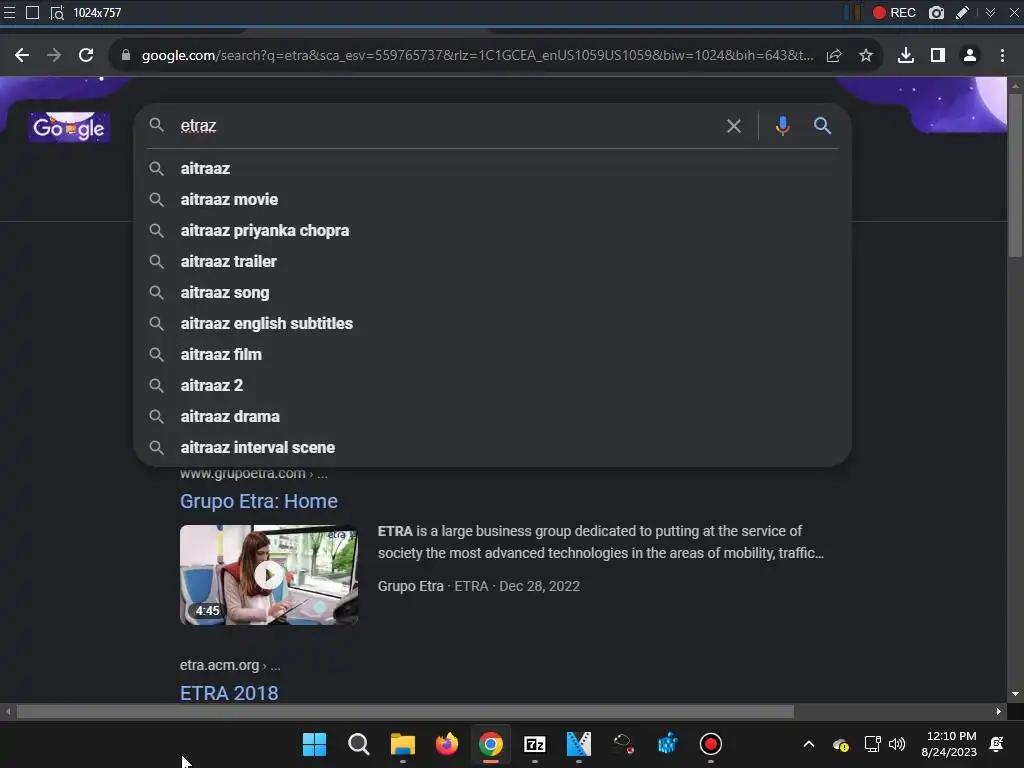Switch to Chrome on the taskbar
1024x768 pixels.
pos(490,744)
